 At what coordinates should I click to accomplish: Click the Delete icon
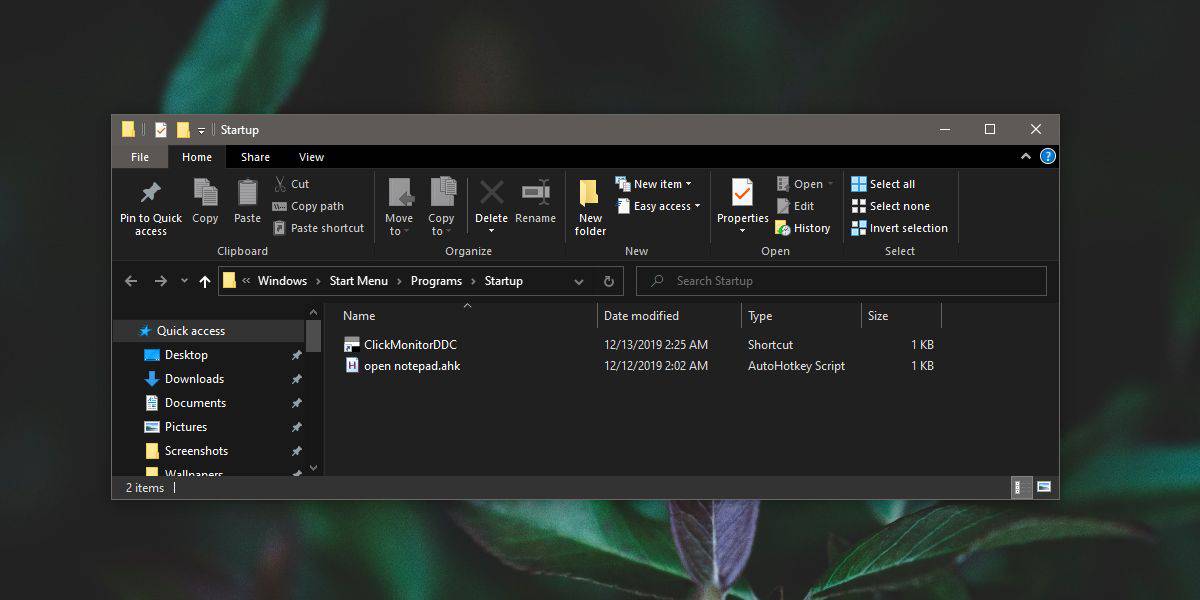pos(491,193)
